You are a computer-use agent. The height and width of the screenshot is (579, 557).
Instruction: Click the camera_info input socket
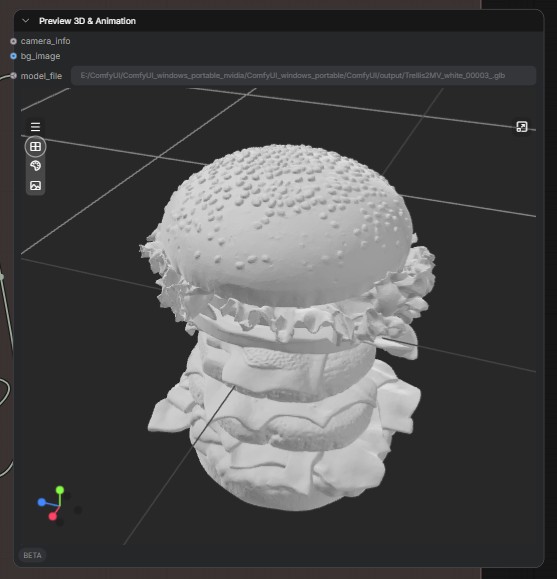point(13,41)
